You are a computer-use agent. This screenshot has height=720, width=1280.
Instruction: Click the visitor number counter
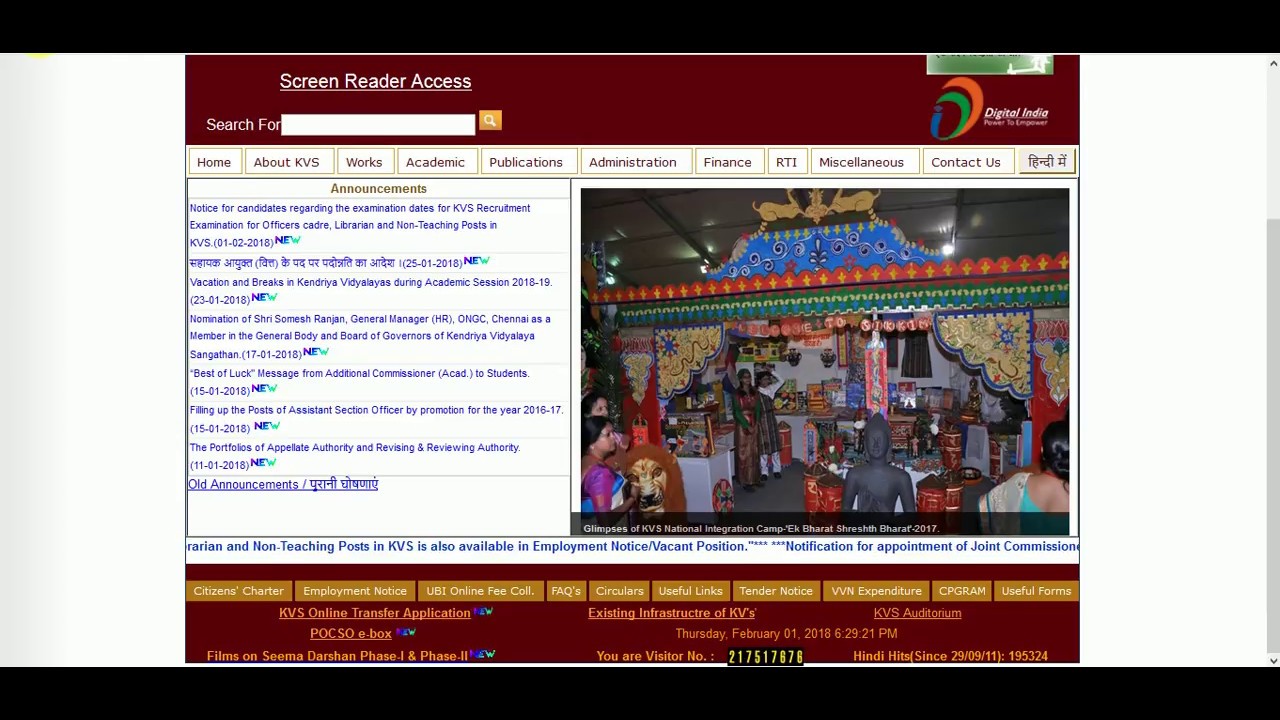point(766,656)
